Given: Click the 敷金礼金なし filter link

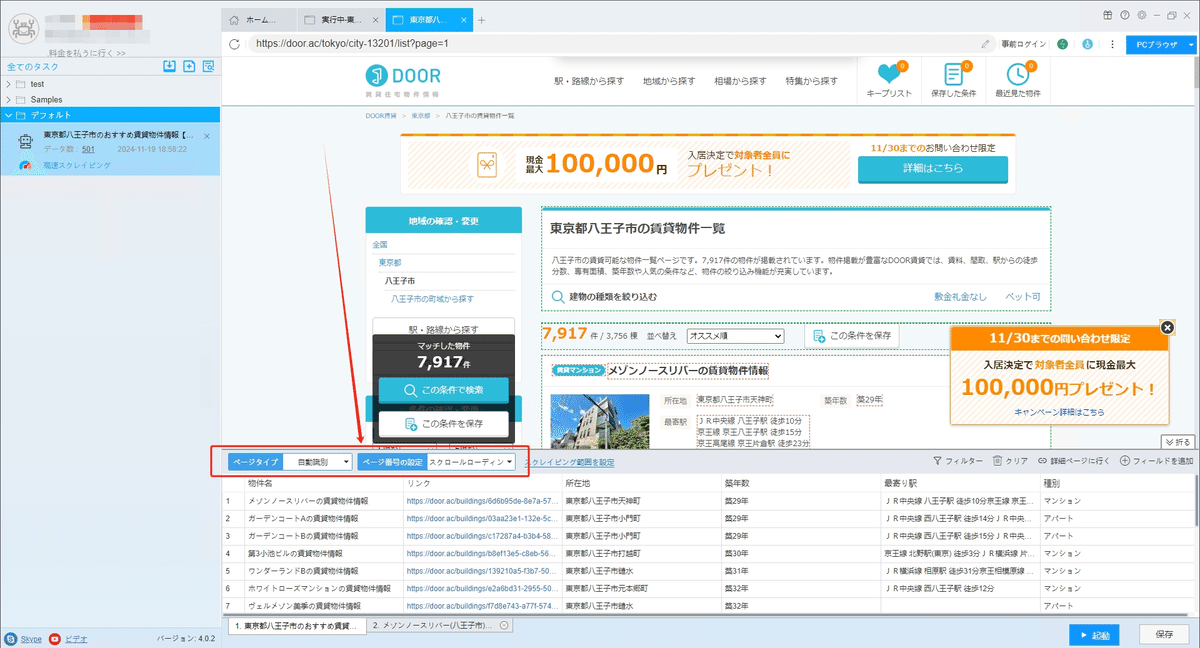Looking at the screenshot, I should coord(960,297).
